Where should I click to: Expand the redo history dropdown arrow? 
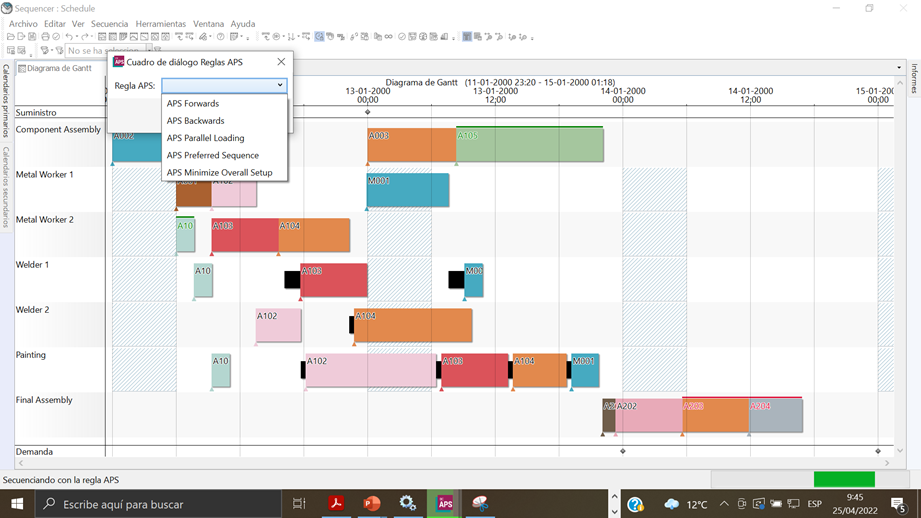[92, 36]
